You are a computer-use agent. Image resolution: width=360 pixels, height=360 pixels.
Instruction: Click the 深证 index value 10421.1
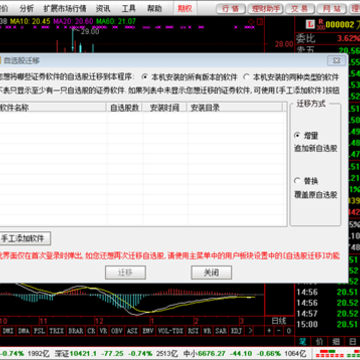click(x=83, y=353)
